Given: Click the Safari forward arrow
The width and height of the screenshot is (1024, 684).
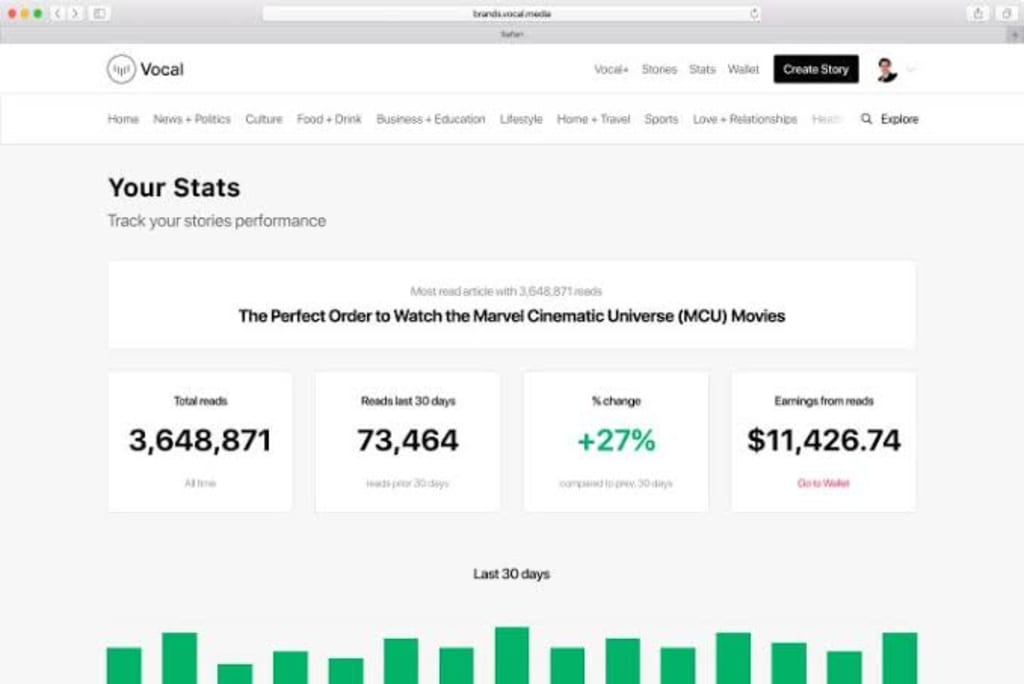Looking at the screenshot, I should pos(75,13).
